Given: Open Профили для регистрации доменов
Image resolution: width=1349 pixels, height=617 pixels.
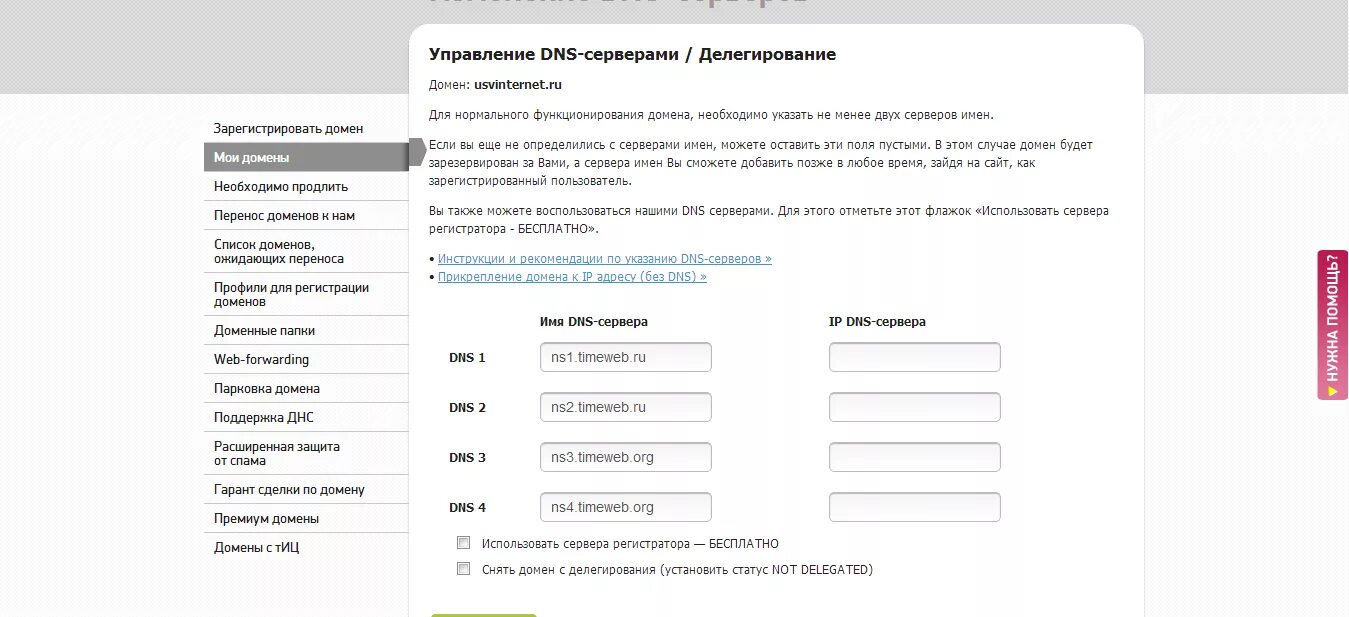Looking at the screenshot, I should point(291,294).
